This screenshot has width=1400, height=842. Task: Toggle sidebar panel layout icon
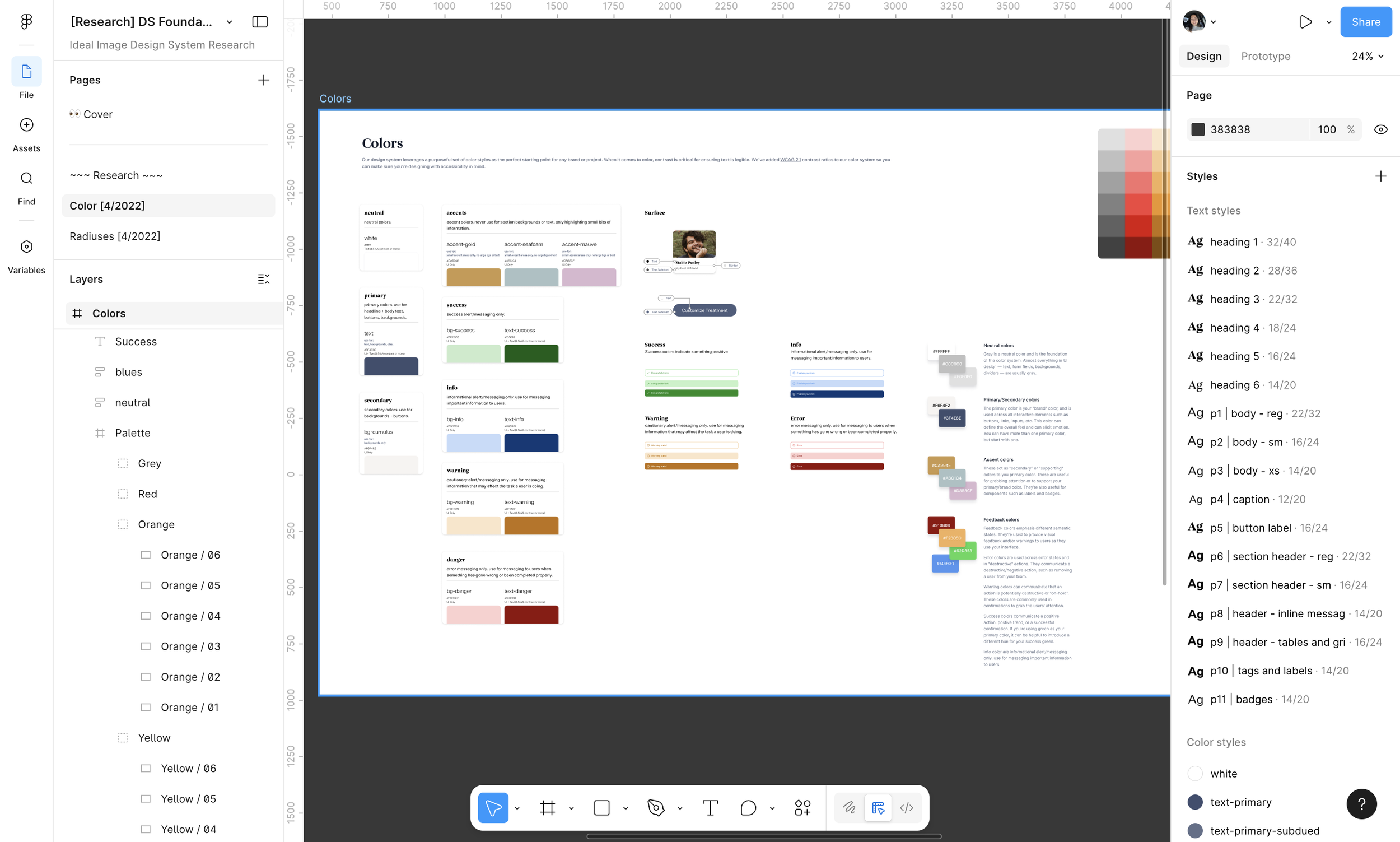click(260, 21)
